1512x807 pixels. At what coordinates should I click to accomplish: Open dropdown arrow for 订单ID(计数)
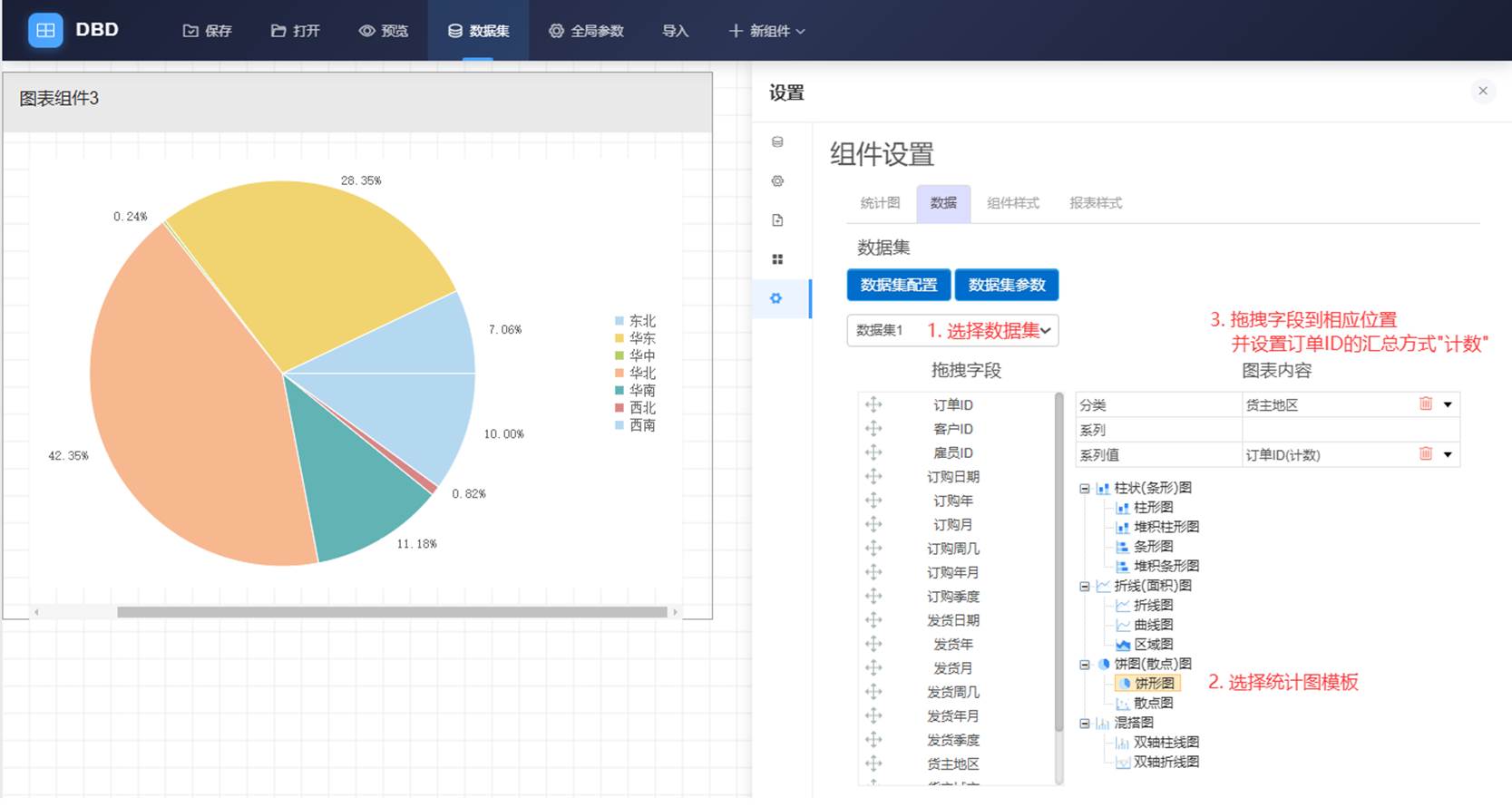1448,454
